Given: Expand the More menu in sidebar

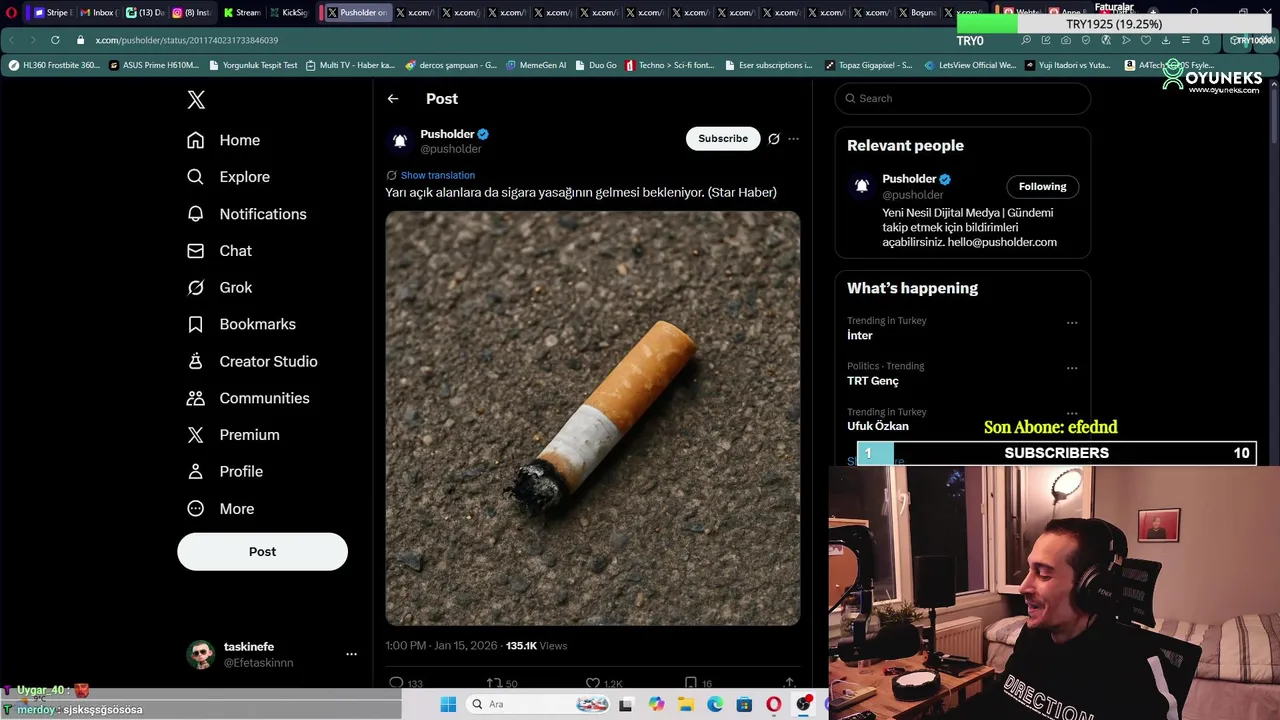Looking at the screenshot, I should (220, 508).
